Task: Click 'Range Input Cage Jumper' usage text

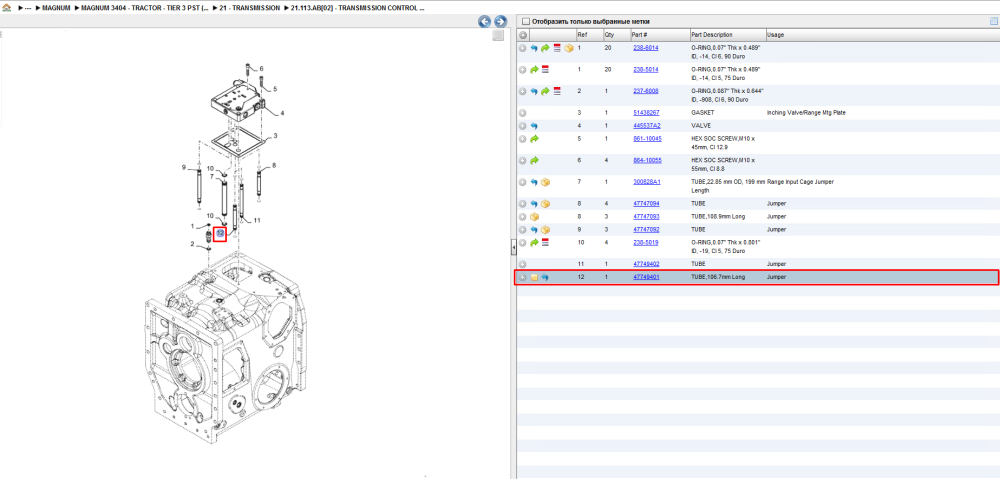Action: (800, 182)
